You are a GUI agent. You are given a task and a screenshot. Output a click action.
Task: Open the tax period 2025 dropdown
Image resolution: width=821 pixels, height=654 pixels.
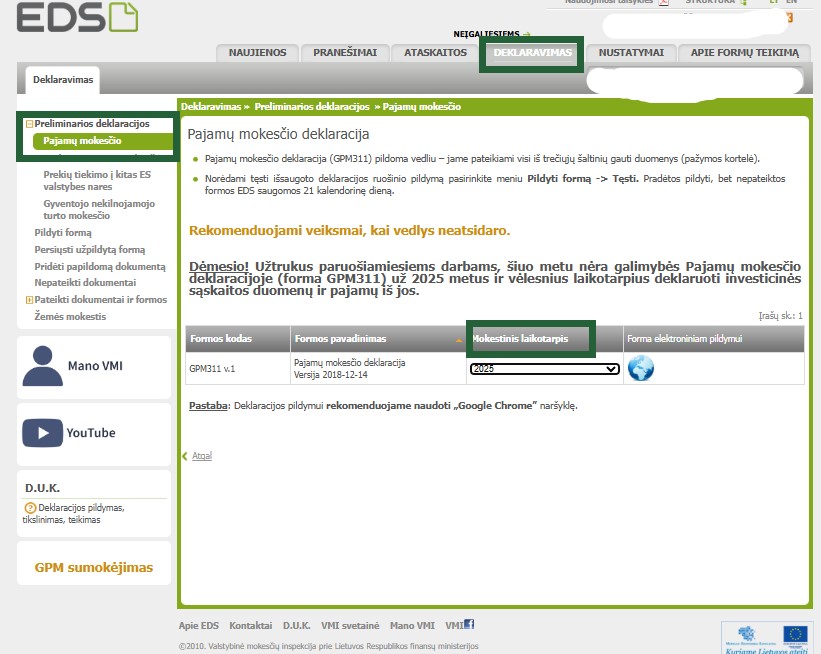coord(544,369)
